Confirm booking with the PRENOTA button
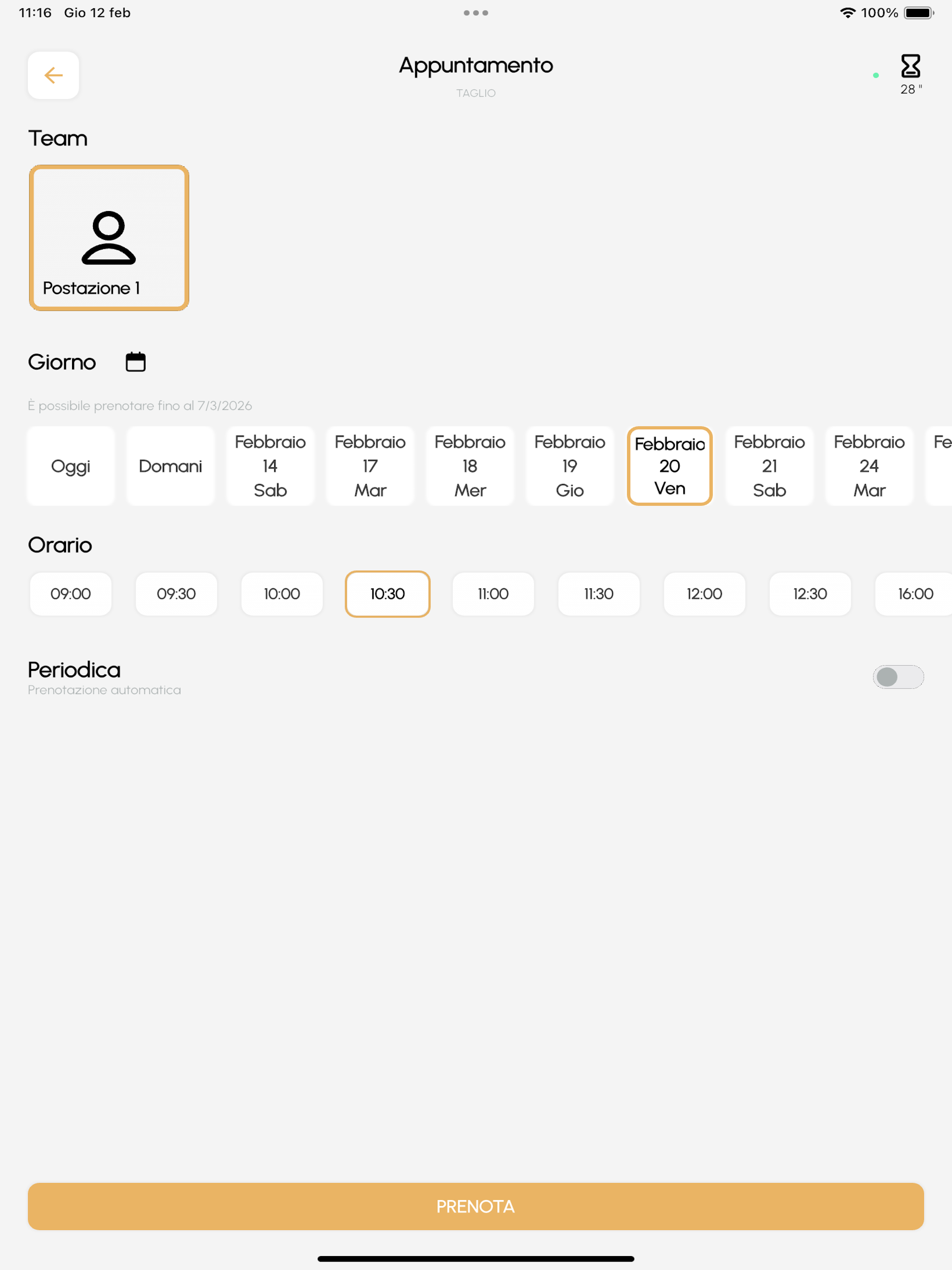 click(x=476, y=1206)
